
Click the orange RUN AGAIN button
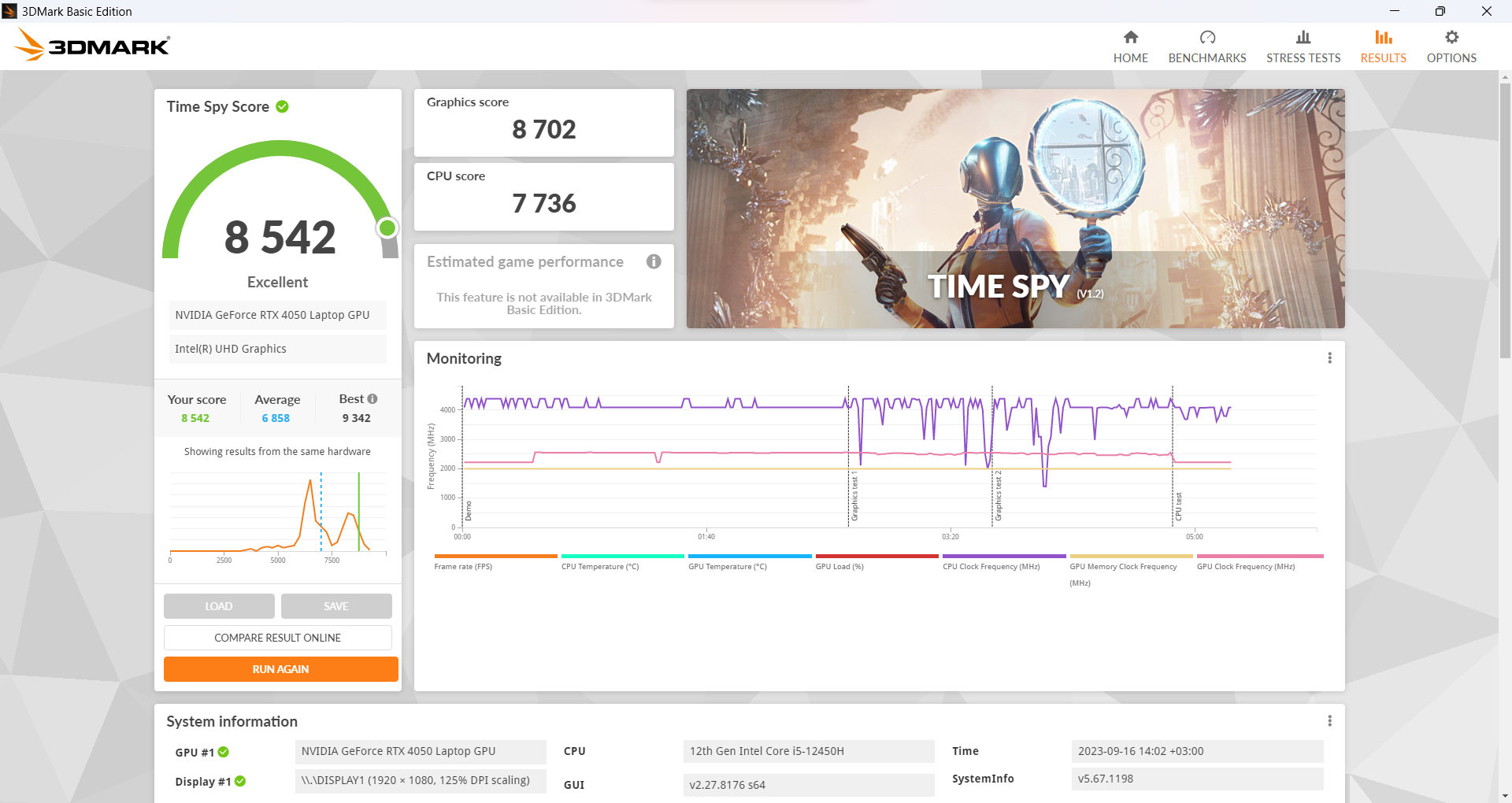click(281, 669)
